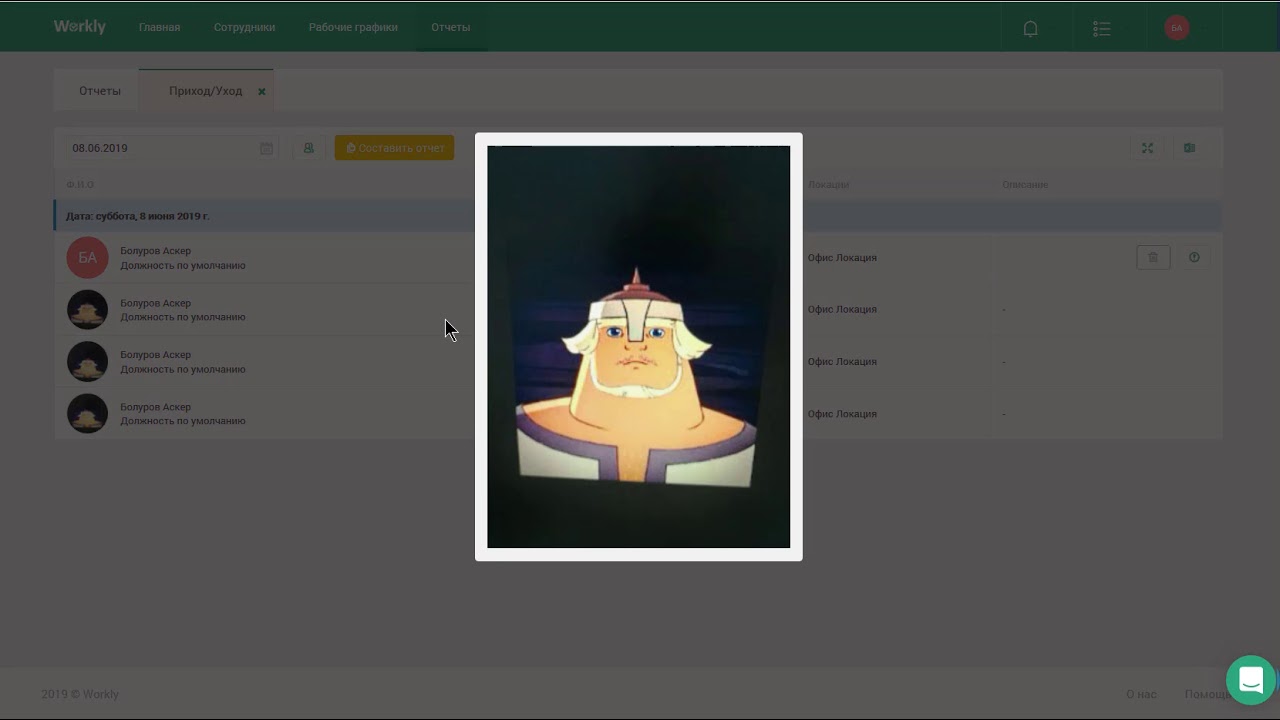Click the red БА avatar in first row
1280x720 pixels.
point(87,258)
